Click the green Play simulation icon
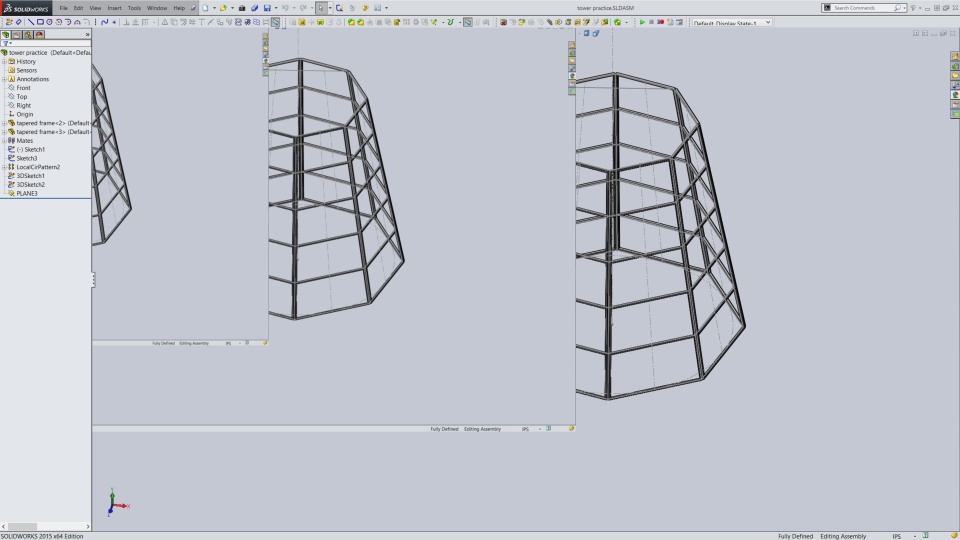 click(x=642, y=22)
